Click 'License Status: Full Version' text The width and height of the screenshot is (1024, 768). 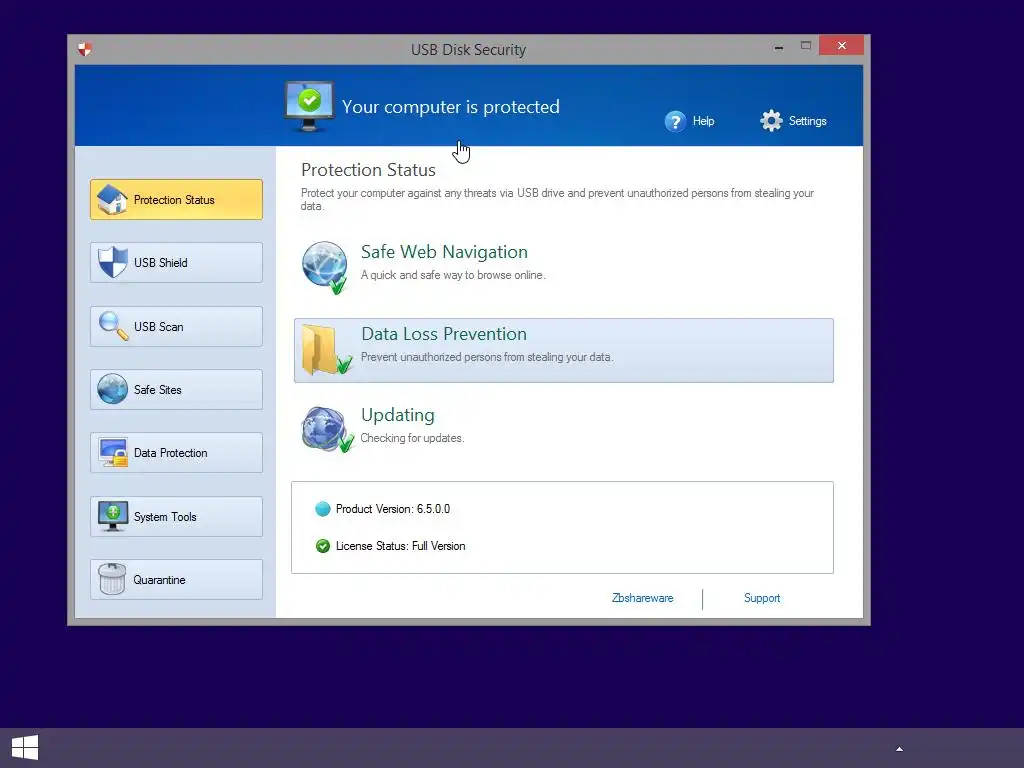click(x=400, y=546)
